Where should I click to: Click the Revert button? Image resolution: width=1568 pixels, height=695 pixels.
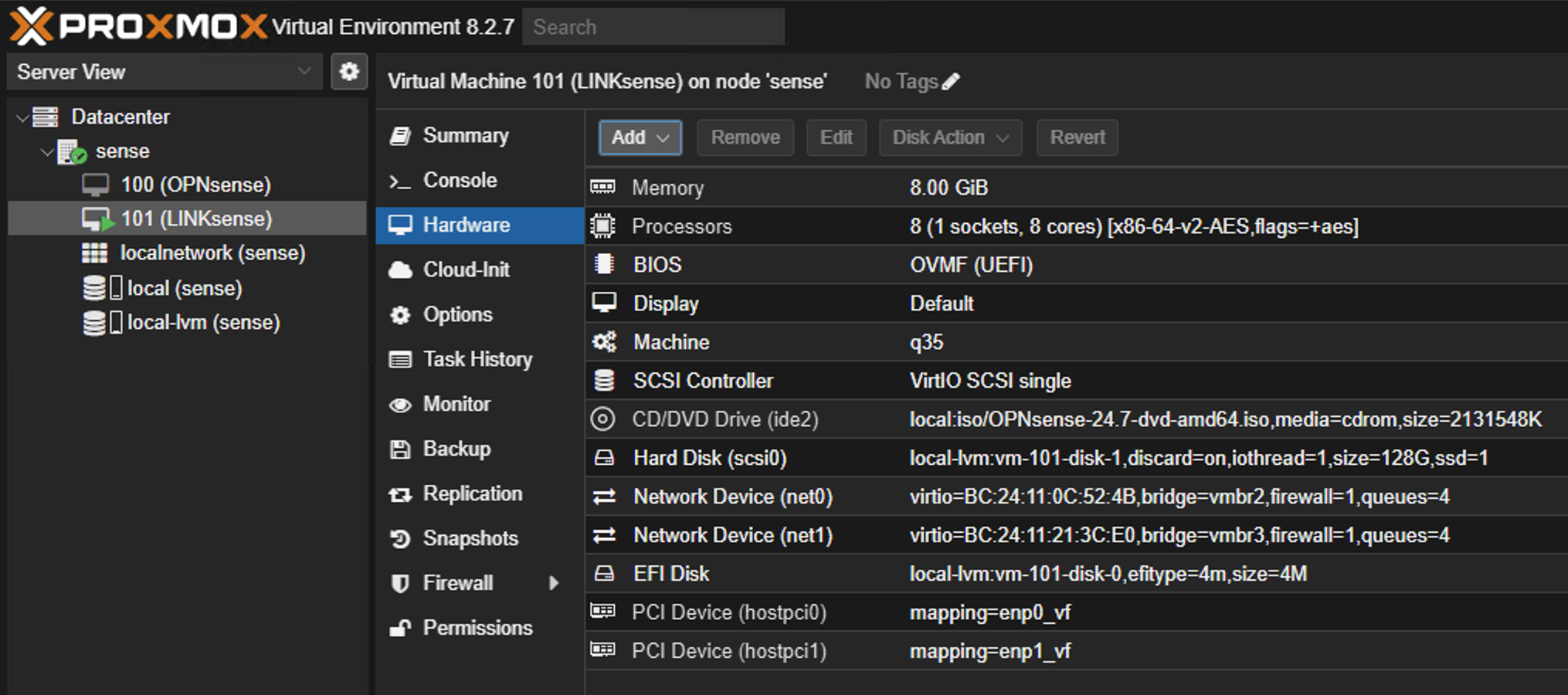tap(1078, 137)
